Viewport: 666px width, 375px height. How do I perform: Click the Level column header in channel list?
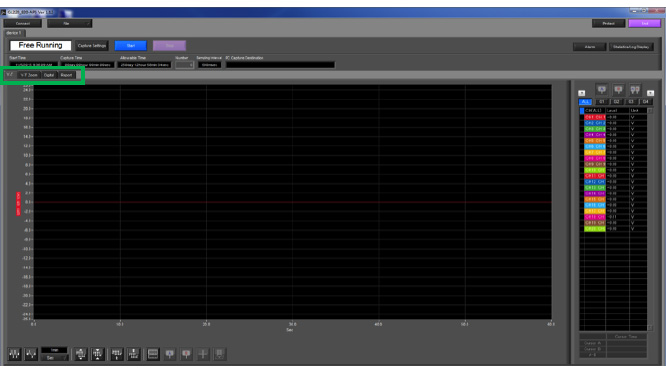[x=617, y=110]
